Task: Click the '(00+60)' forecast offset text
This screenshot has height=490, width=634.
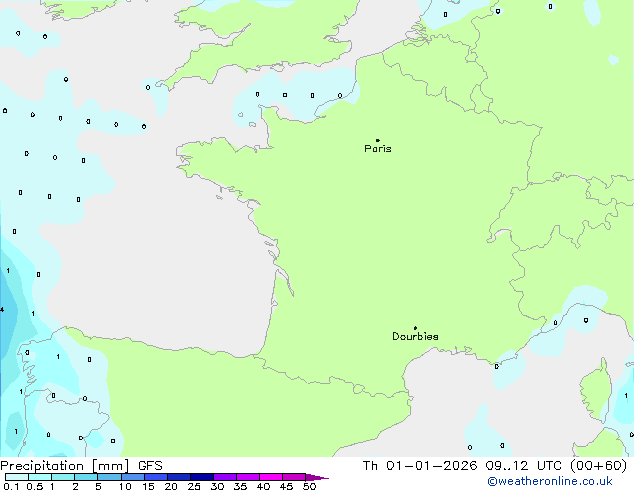Action: (x=599, y=466)
